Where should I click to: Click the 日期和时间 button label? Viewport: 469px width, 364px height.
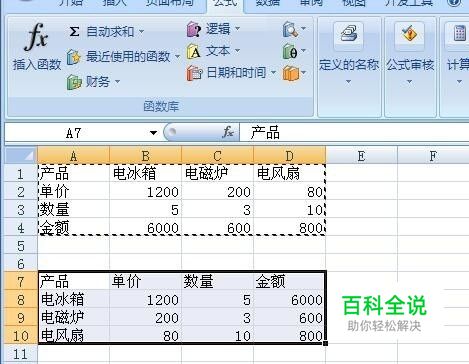236,72
